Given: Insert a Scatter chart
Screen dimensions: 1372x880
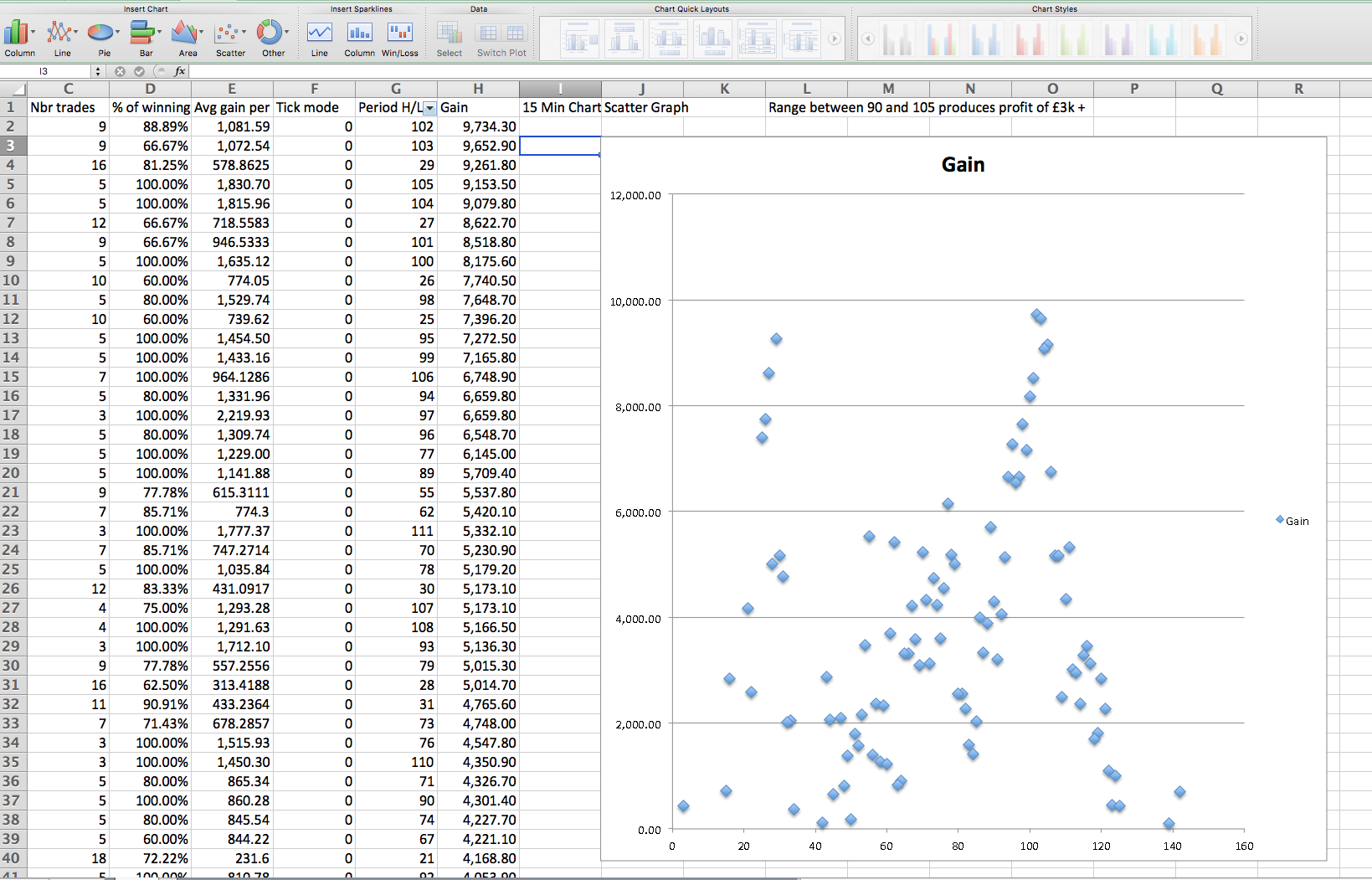Looking at the screenshot, I should [x=227, y=33].
